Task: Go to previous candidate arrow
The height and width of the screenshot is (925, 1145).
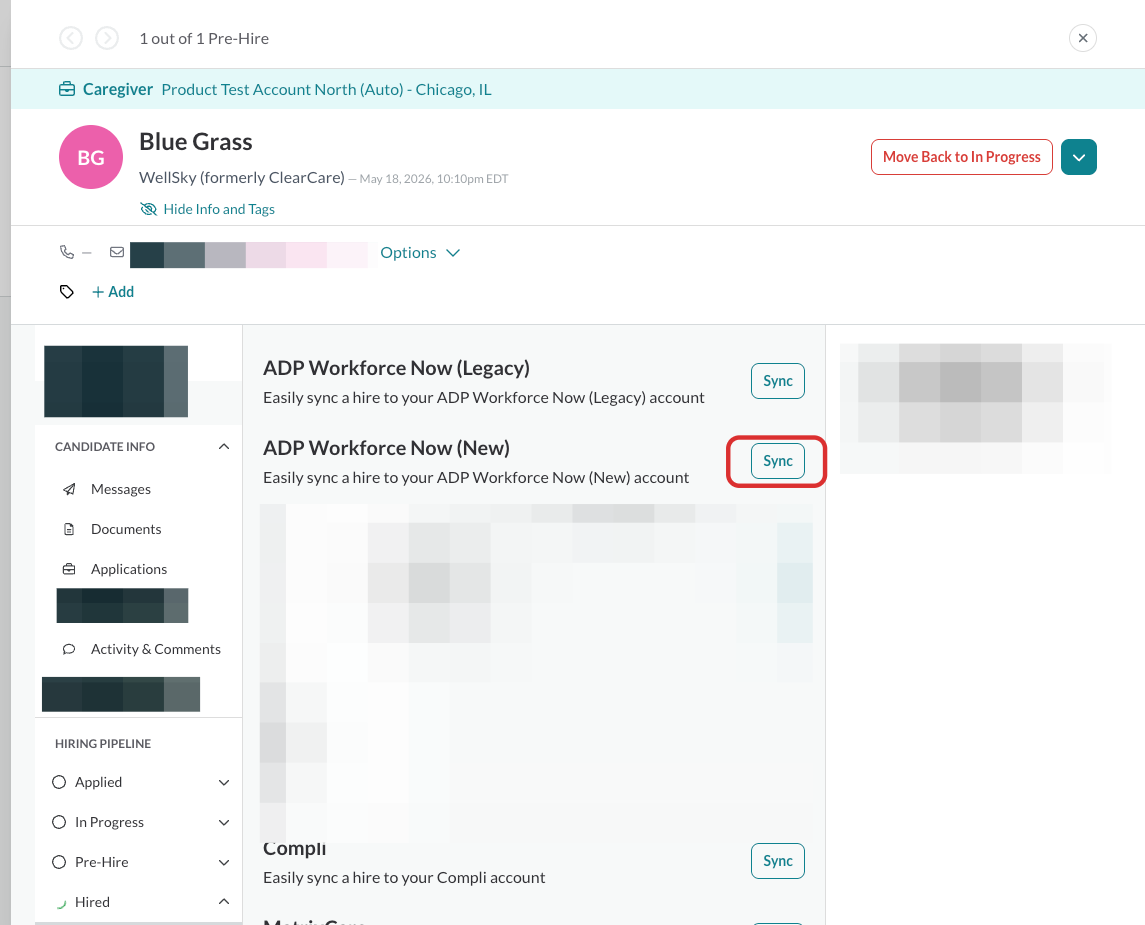Action: click(x=71, y=38)
